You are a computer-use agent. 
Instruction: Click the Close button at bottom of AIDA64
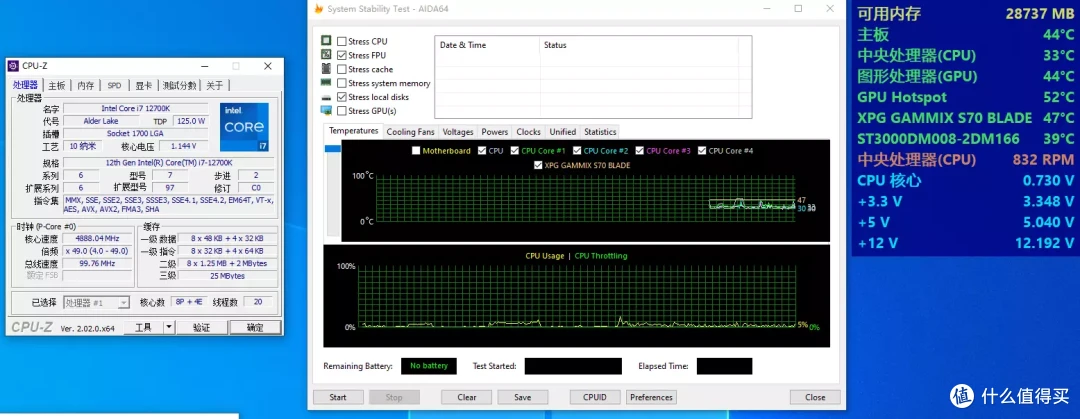816,397
